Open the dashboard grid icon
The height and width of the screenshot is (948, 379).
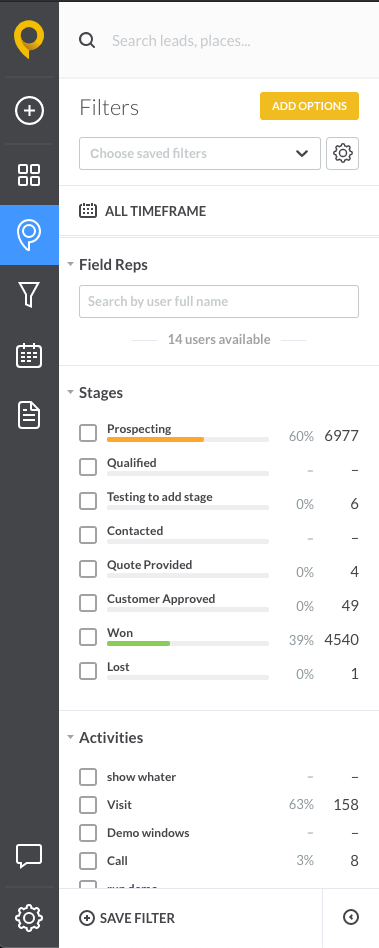point(29,175)
